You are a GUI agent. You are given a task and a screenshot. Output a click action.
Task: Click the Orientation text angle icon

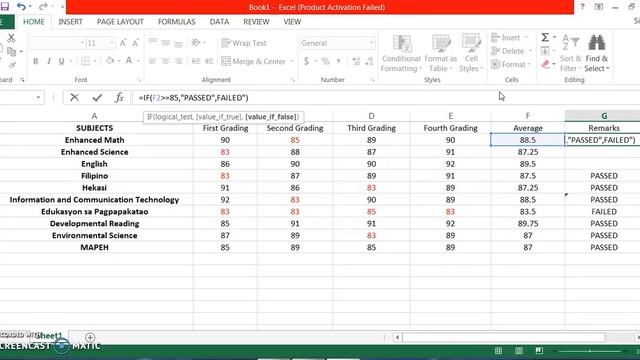pyautogui.click(x=196, y=43)
